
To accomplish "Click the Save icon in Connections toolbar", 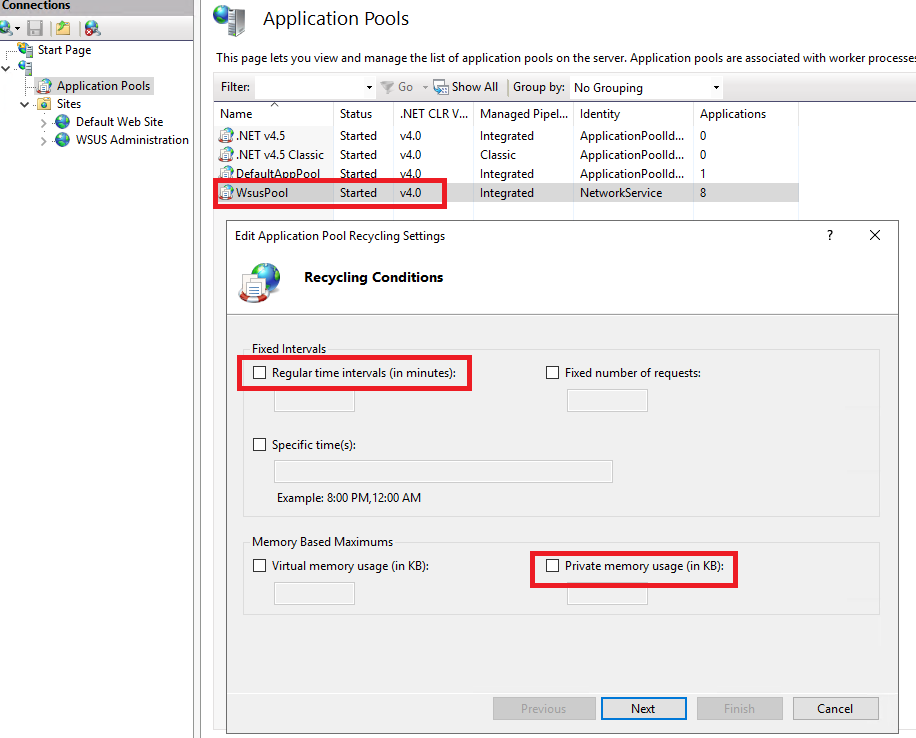I will click(x=36, y=28).
